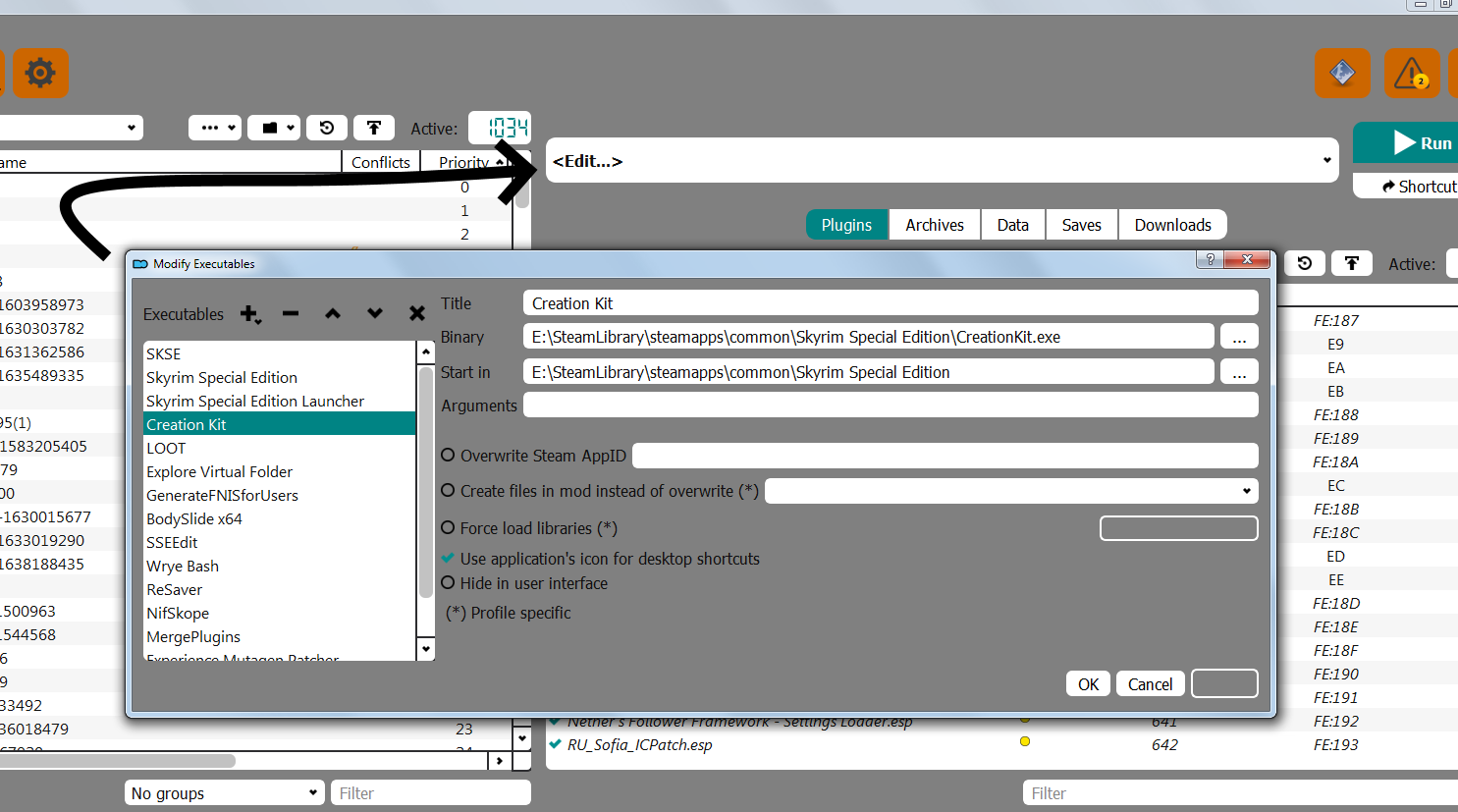Image resolution: width=1458 pixels, height=812 pixels.
Task: Click the Binary path field
Action: pyautogui.click(x=869, y=337)
